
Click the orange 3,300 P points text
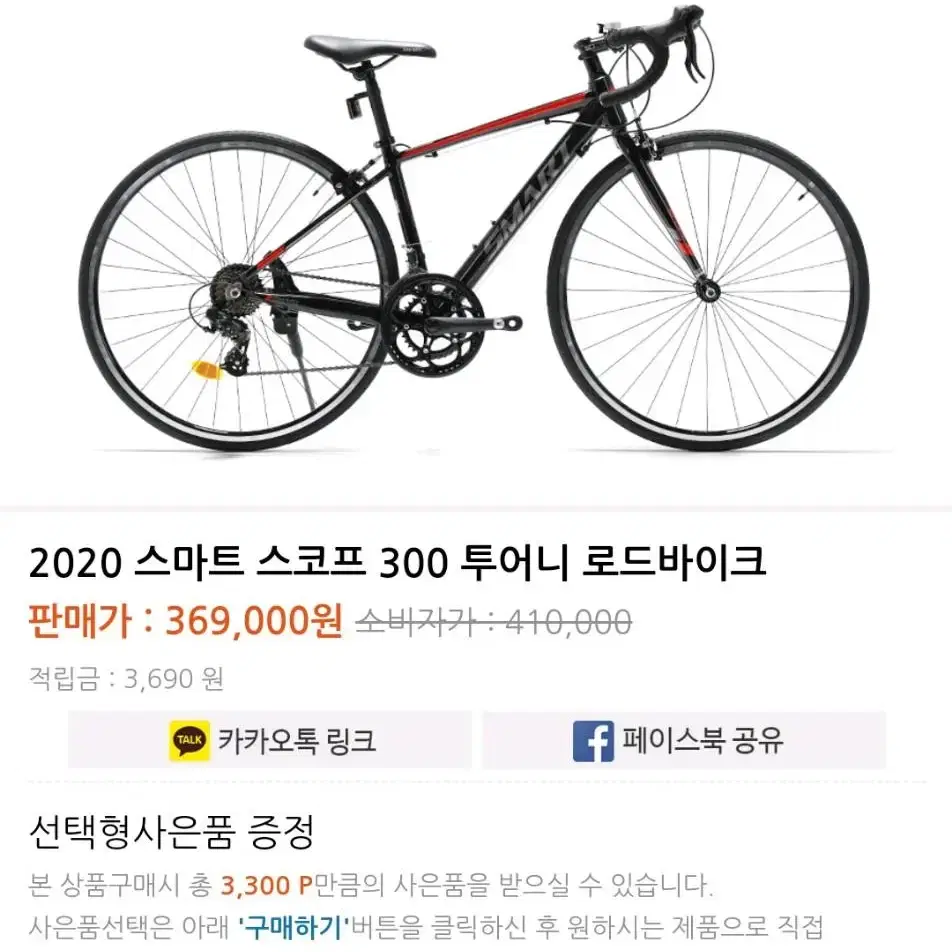pyautogui.click(x=266, y=886)
